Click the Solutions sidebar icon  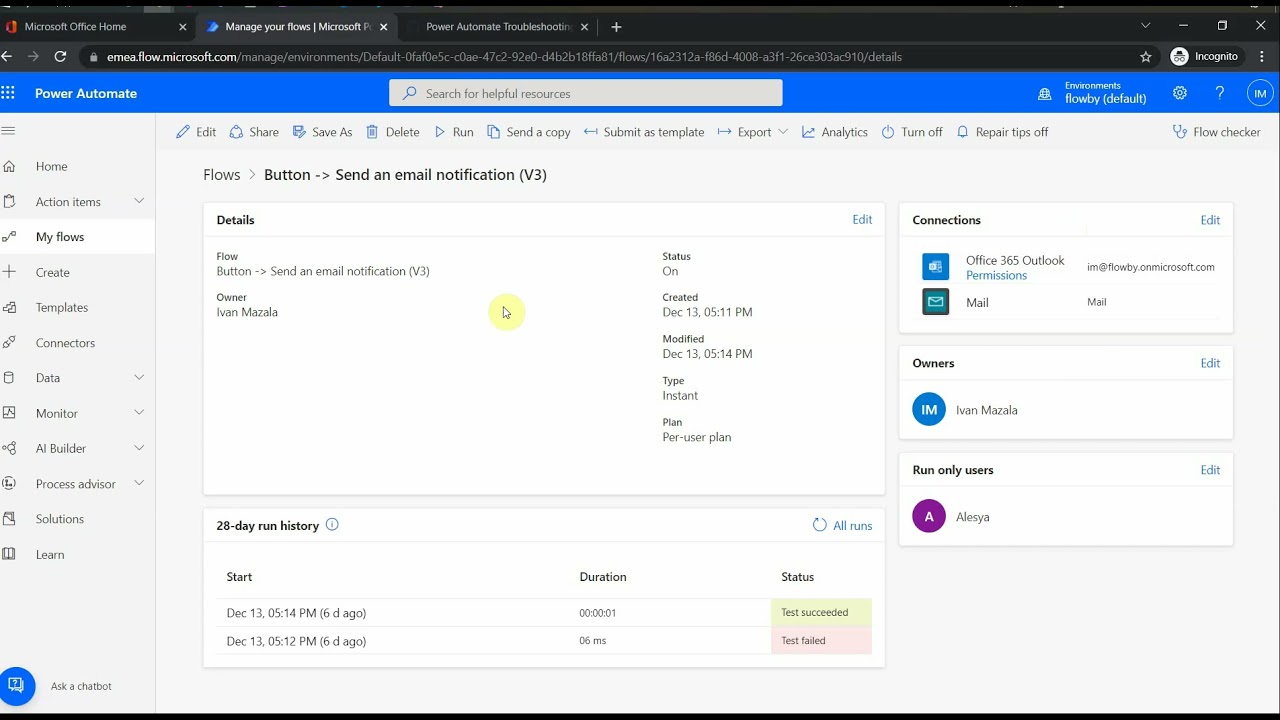click(9, 519)
